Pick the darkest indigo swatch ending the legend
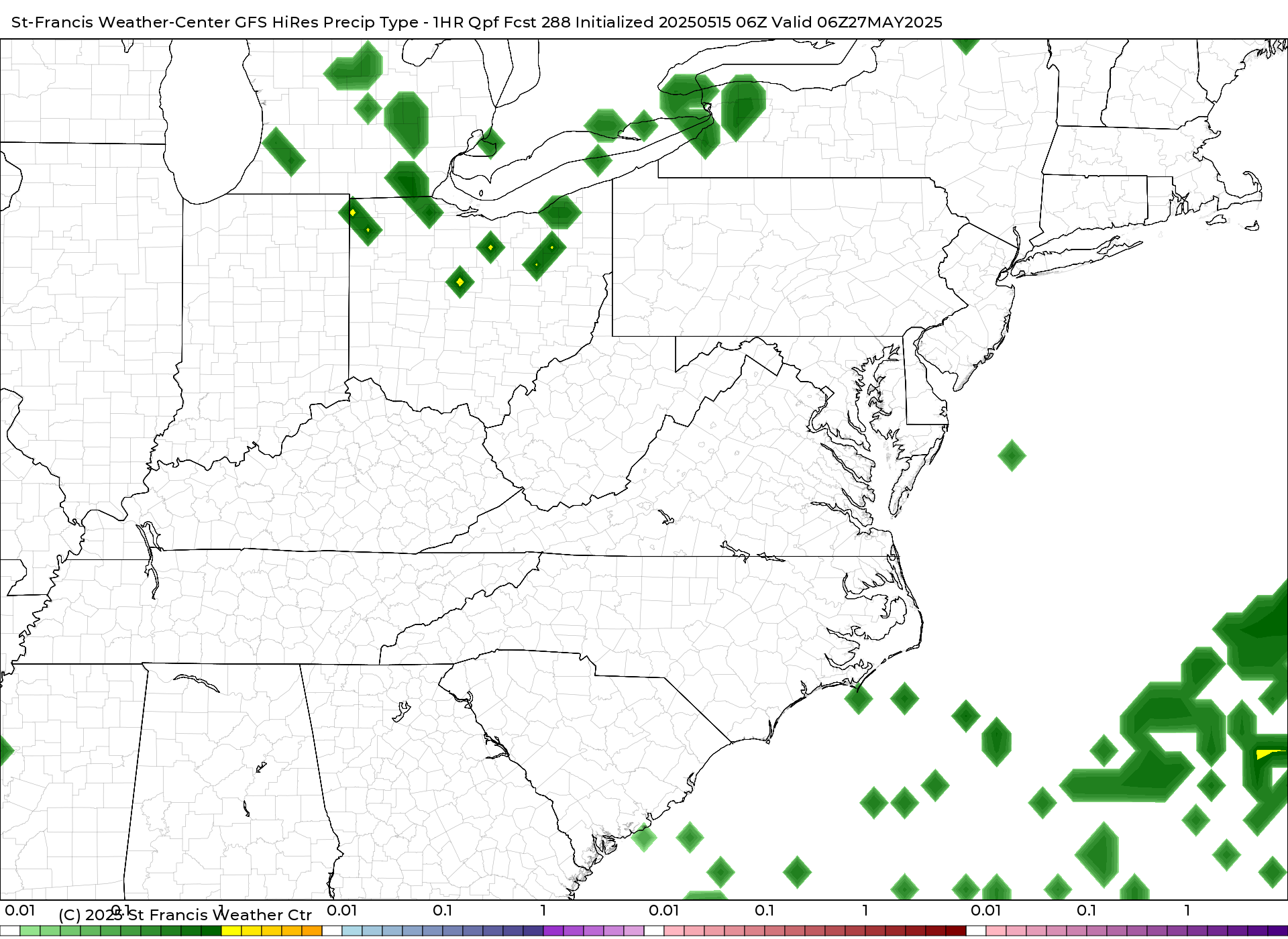Screen dimensions: 1288x939 (1278, 931)
